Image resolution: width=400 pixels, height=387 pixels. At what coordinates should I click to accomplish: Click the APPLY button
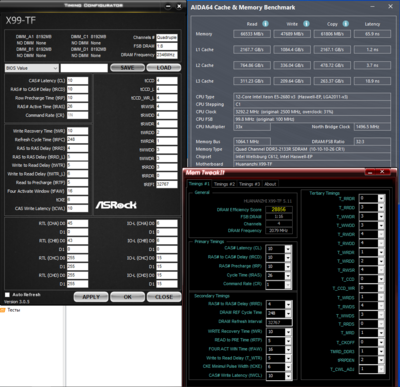point(91,297)
